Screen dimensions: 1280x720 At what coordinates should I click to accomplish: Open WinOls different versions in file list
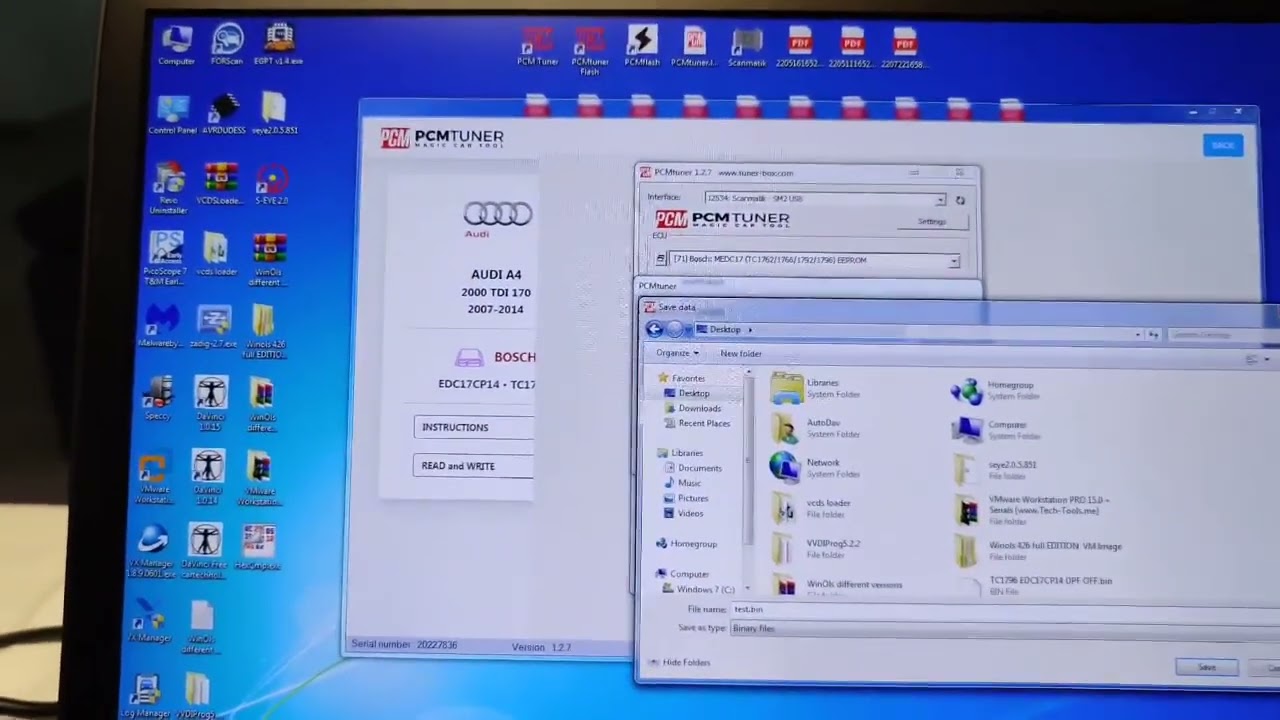(838, 587)
